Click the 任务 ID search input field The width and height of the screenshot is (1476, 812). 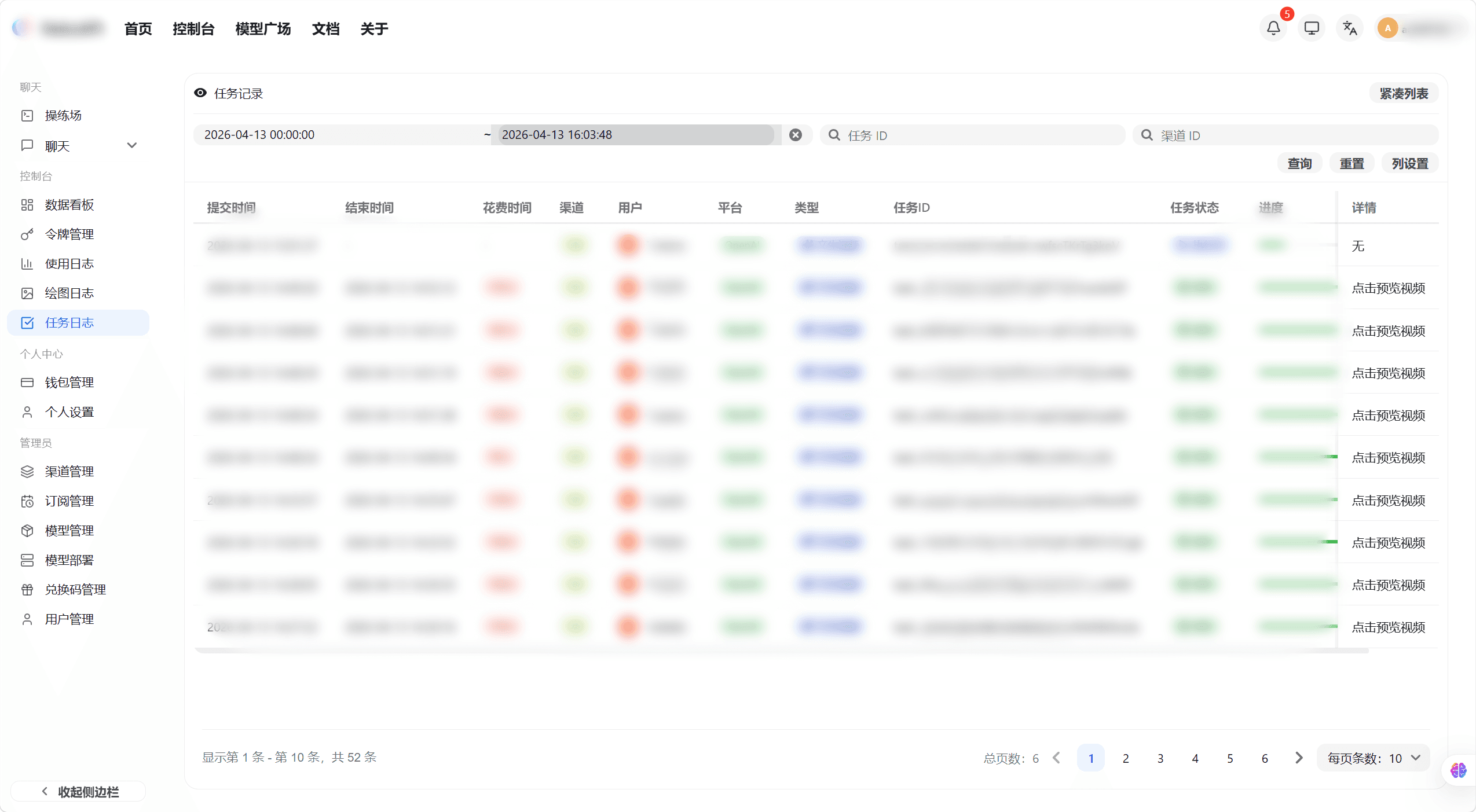click(973, 134)
